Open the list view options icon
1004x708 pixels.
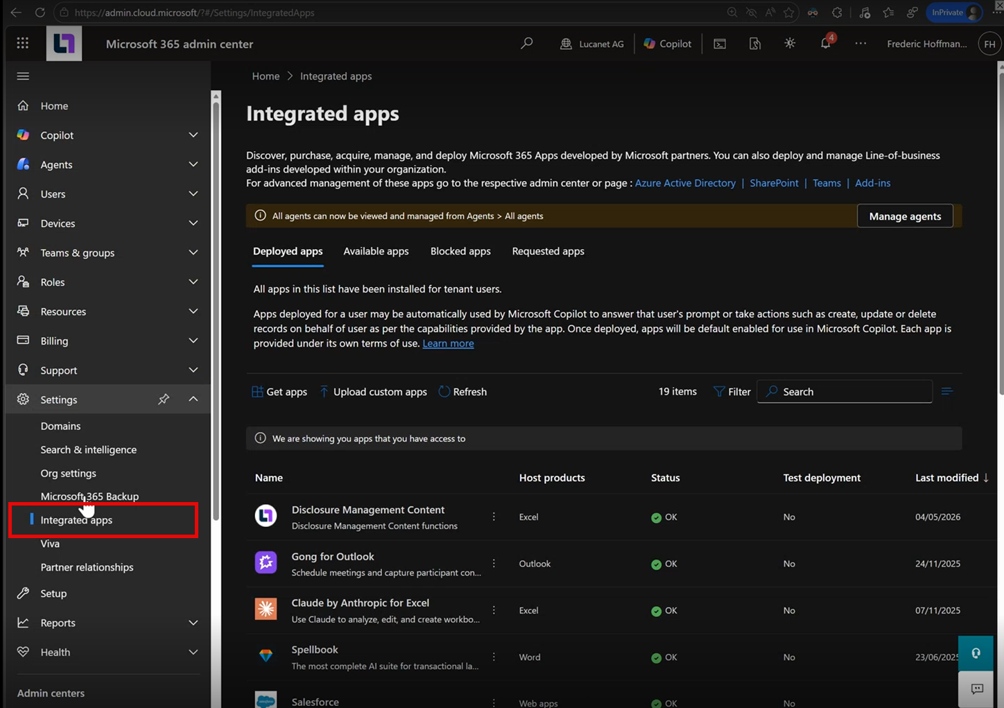[947, 392]
